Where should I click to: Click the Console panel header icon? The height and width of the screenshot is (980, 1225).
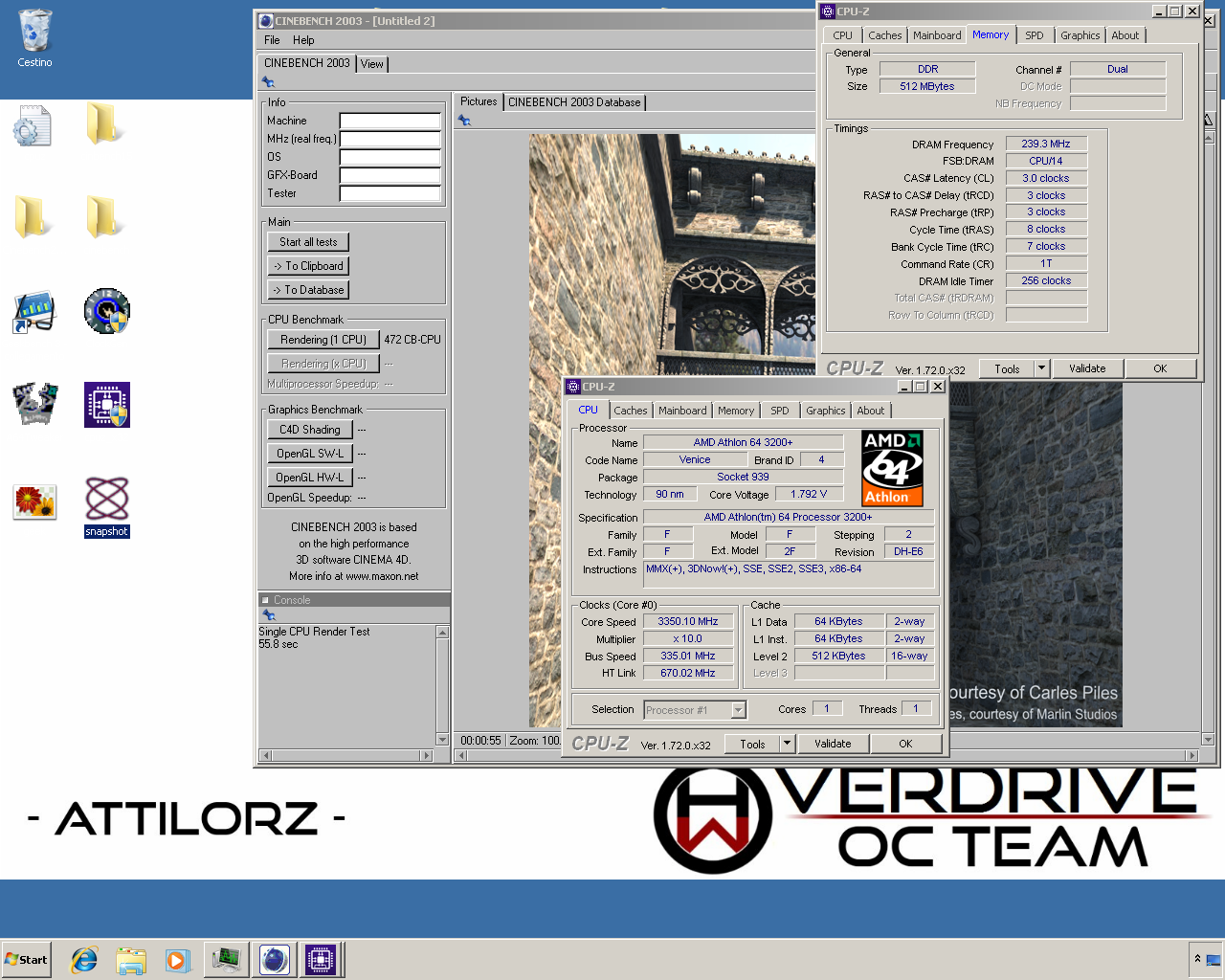265,600
